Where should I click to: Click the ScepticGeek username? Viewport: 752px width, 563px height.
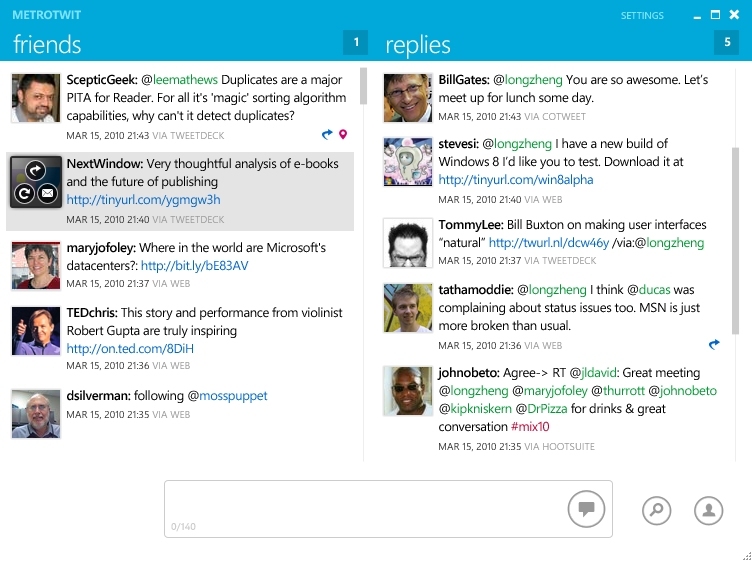pos(102,80)
